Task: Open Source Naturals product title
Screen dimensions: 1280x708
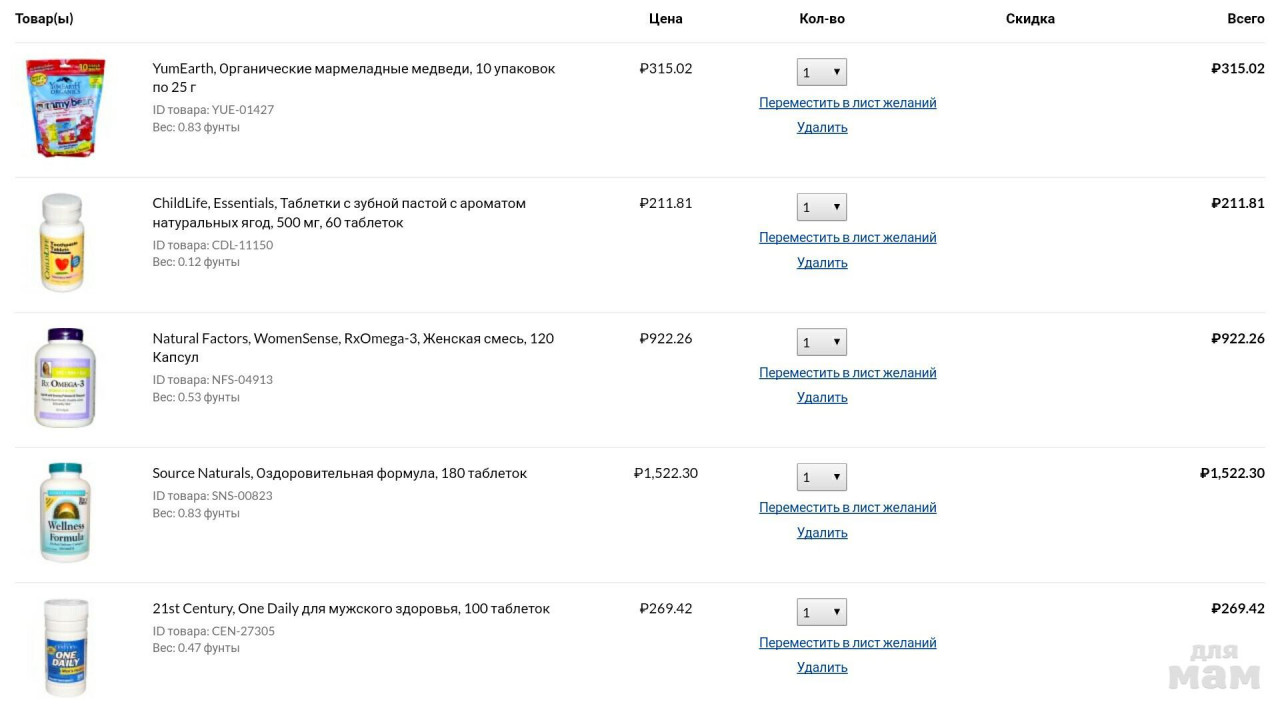Action: (339, 473)
